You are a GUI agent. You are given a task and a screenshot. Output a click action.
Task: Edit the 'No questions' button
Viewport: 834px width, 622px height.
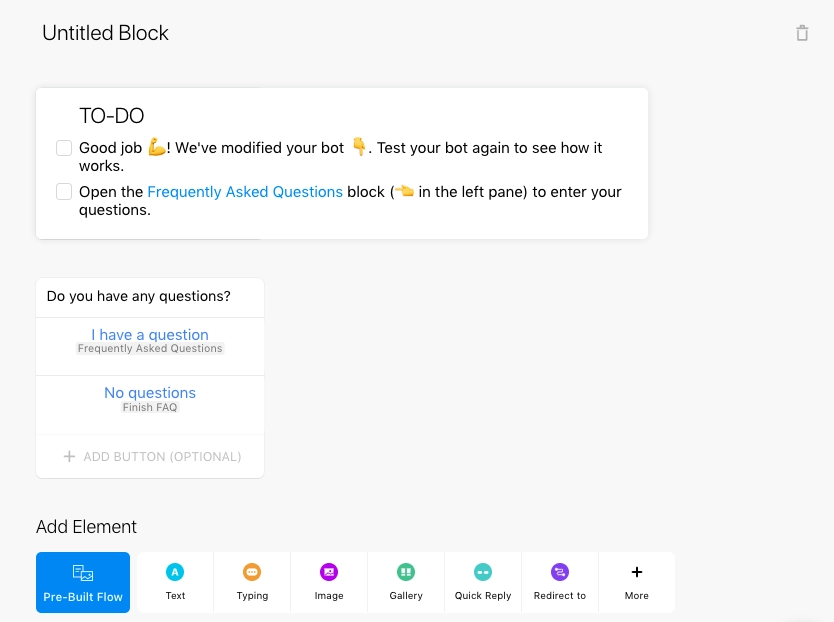click(x=150, y=393)
